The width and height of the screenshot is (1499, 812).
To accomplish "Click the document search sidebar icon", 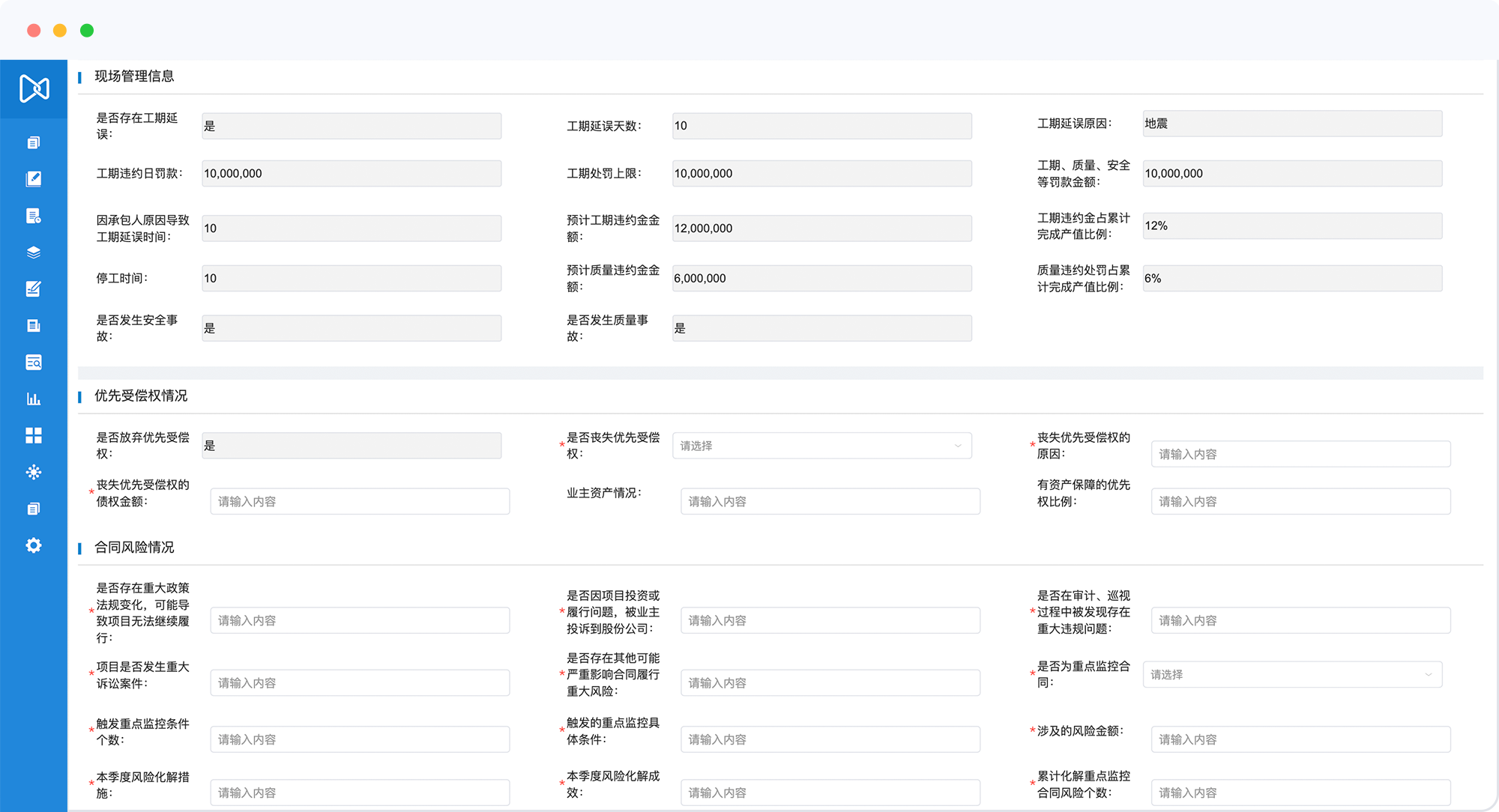I will [34, 363].
